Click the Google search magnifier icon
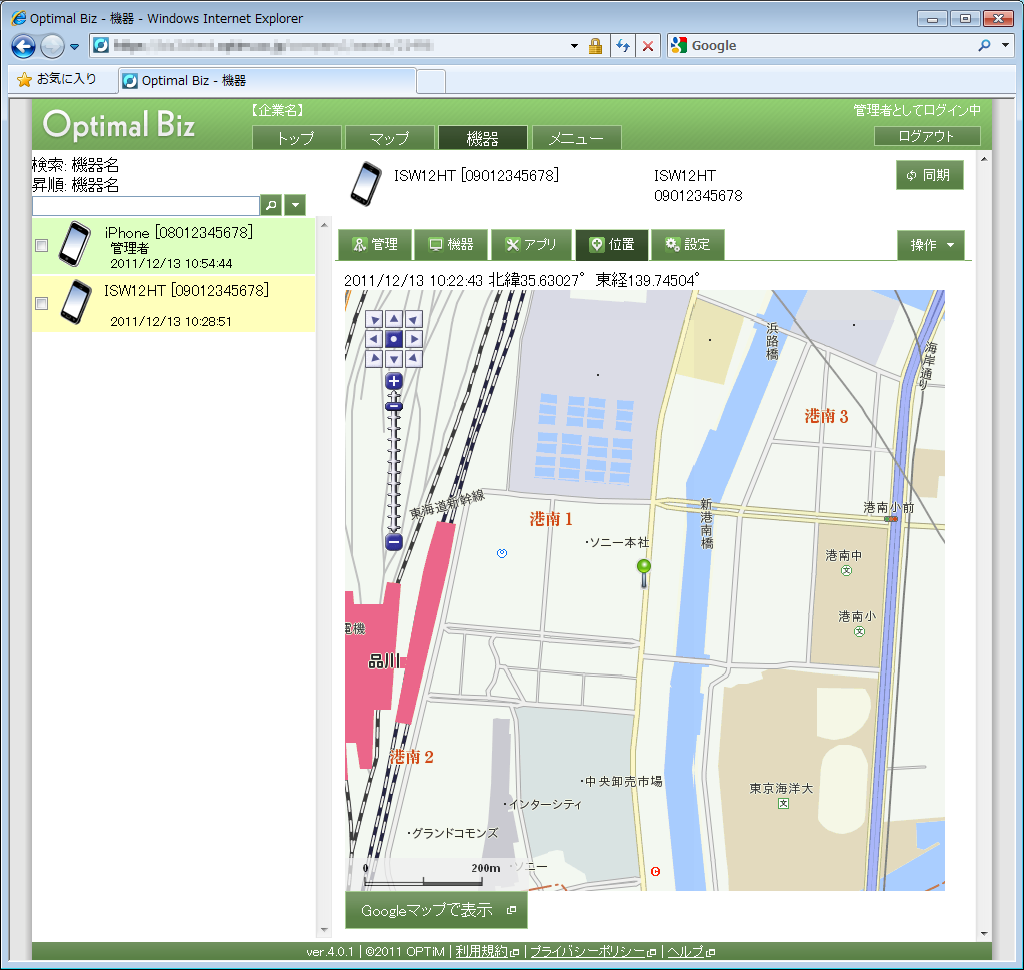Viewport: 1024px width, 970px height. pyautogui.click(x=984, y=45)
